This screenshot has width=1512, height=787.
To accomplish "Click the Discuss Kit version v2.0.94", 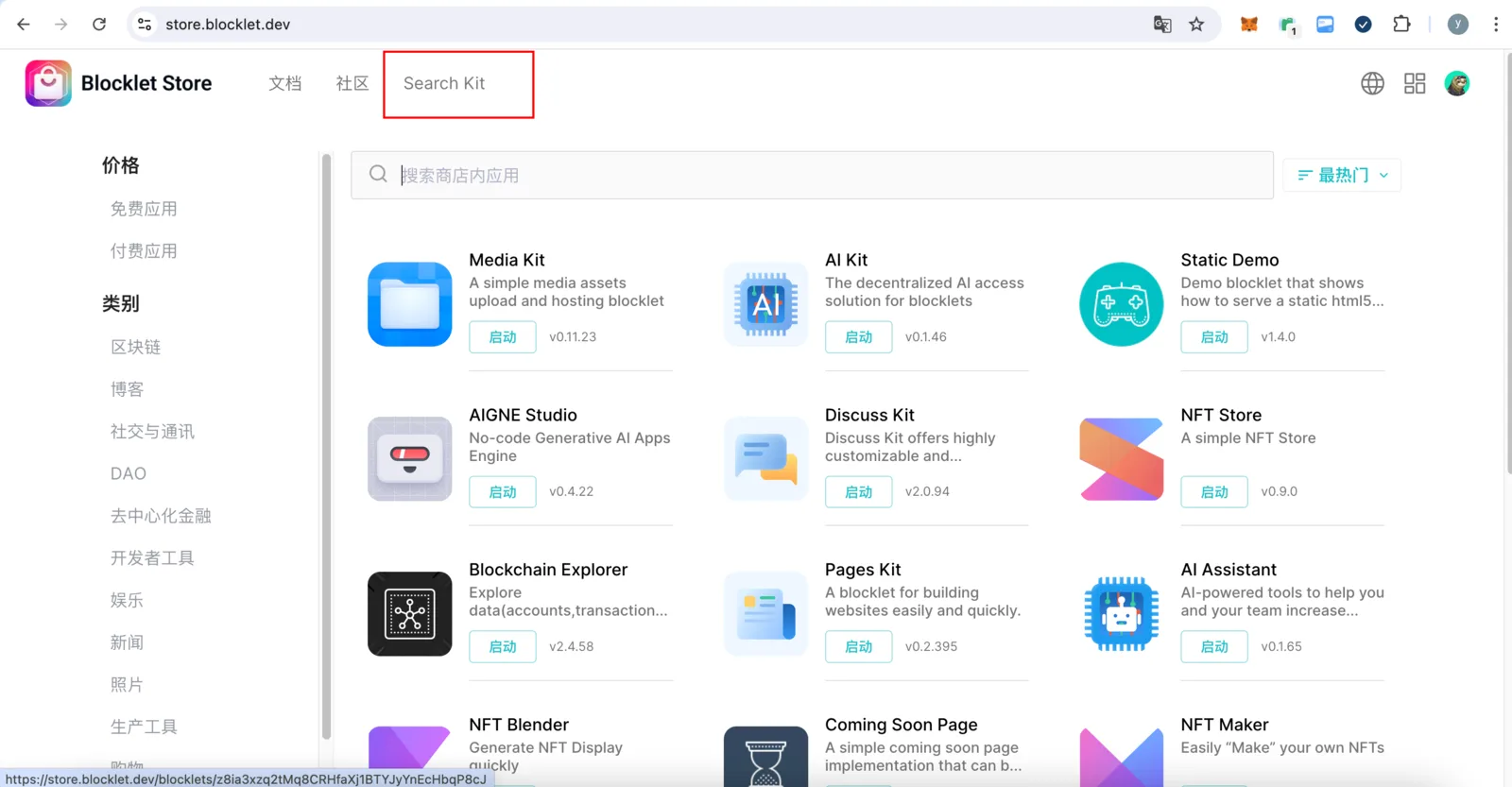I will [x=927, y=492].
